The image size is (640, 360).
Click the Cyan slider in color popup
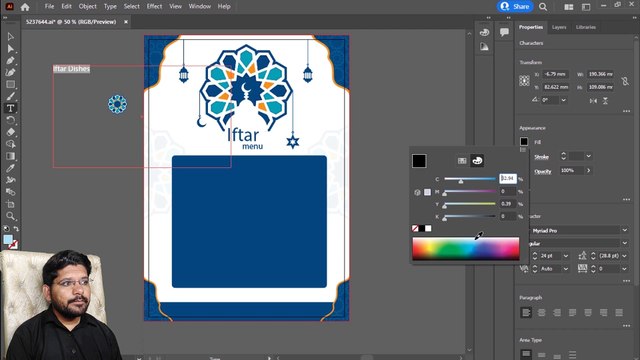point(470,179)
